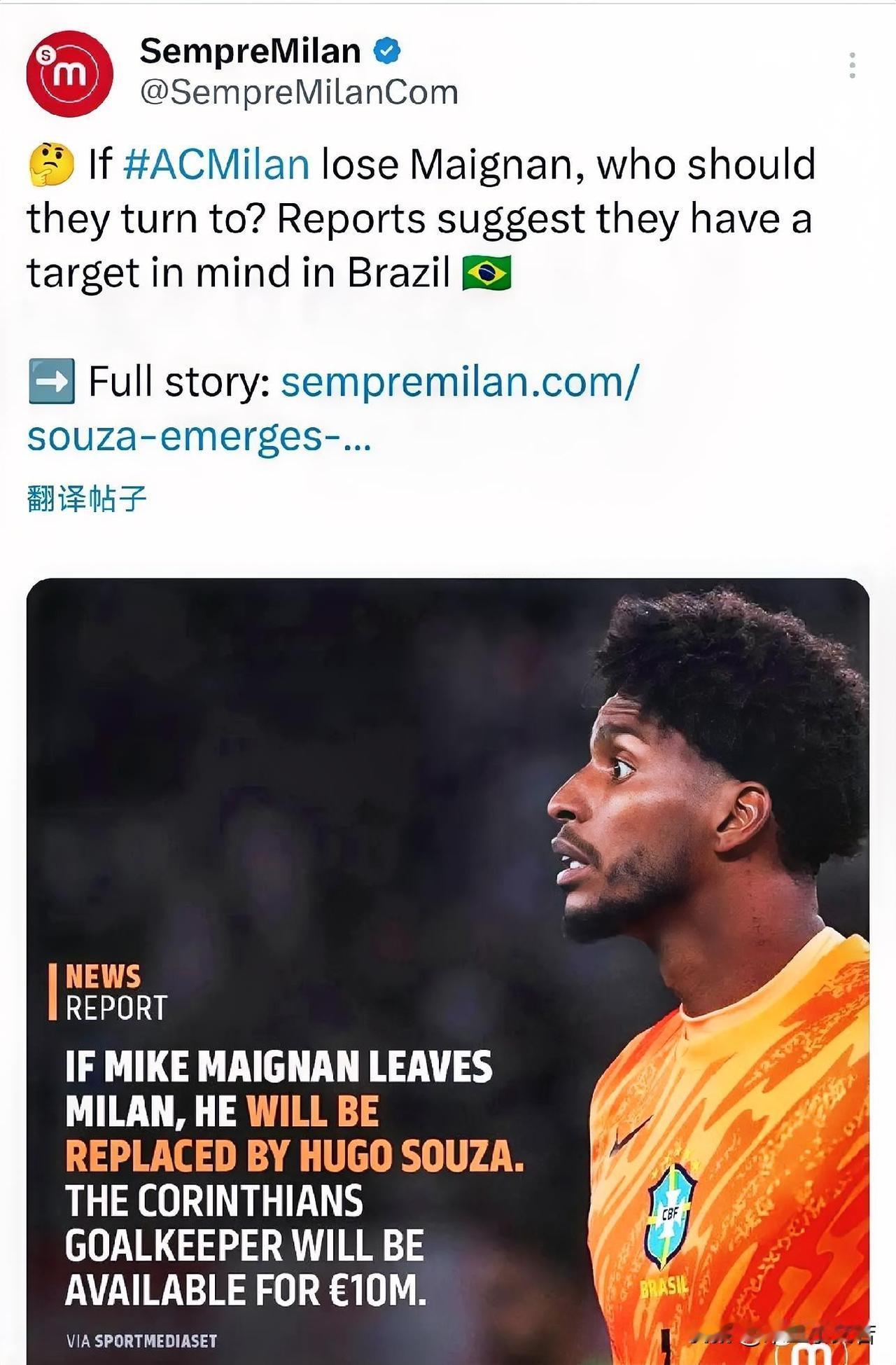
Task: Open the @SempreMilanCom handle
Action: tap(299, 92)
